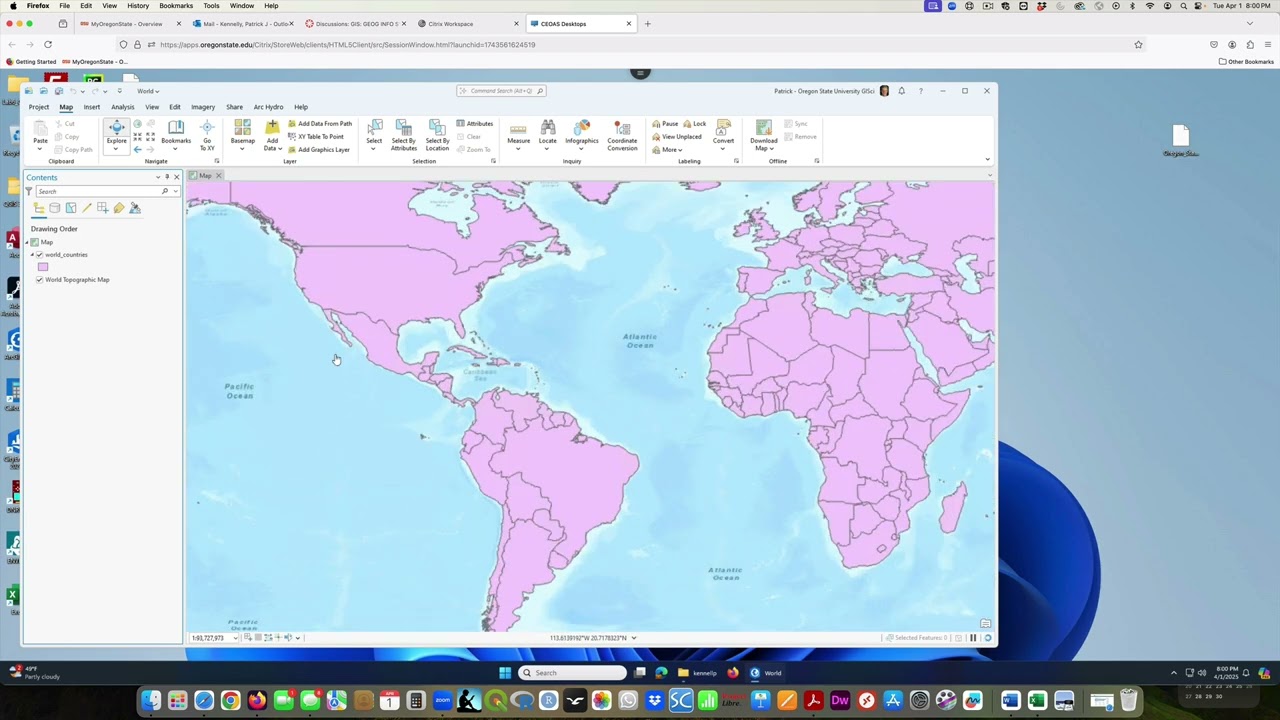This screenshot has width=1280, height=720.
Task: Click Add Data From Path
Action: coord(320,124)
